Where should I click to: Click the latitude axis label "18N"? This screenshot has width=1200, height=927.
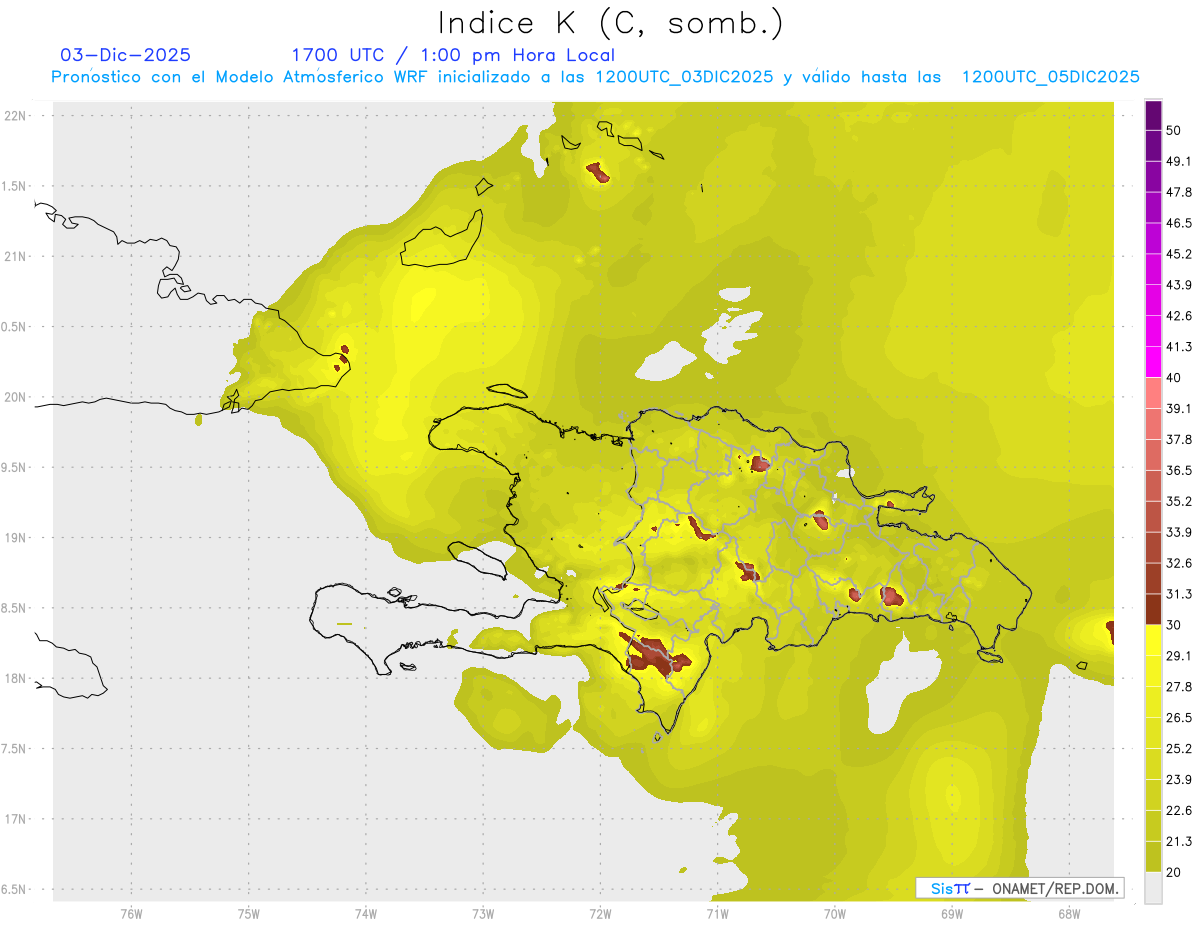click(x=16, y=678)
